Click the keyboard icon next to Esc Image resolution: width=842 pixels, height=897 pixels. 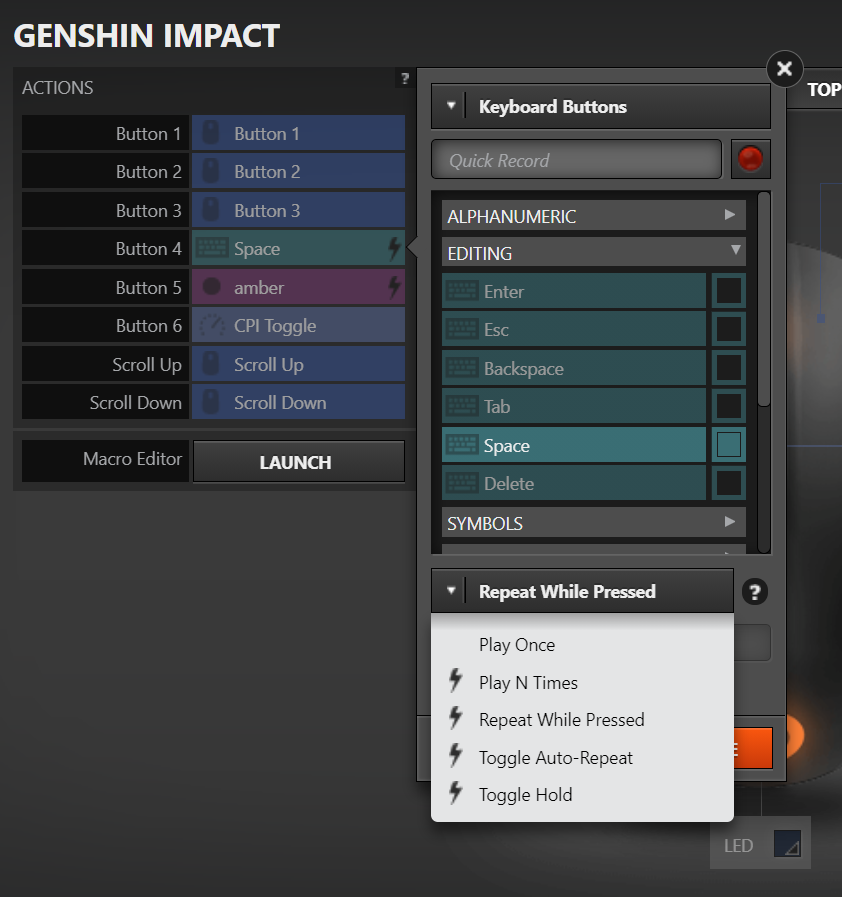[x=462, y=330]
